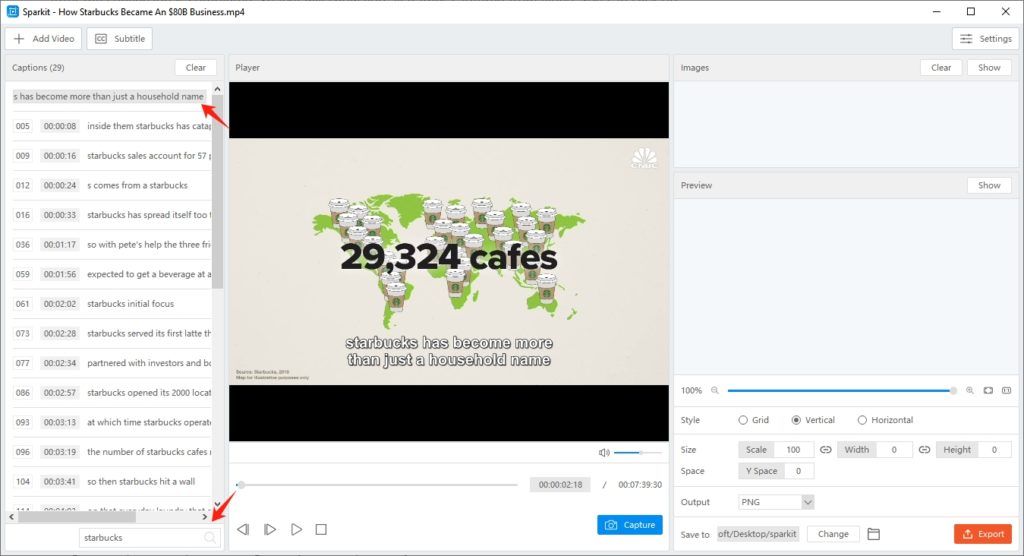Change the save location
This screenshot has height=556, width=1024.
pos(833,534)
